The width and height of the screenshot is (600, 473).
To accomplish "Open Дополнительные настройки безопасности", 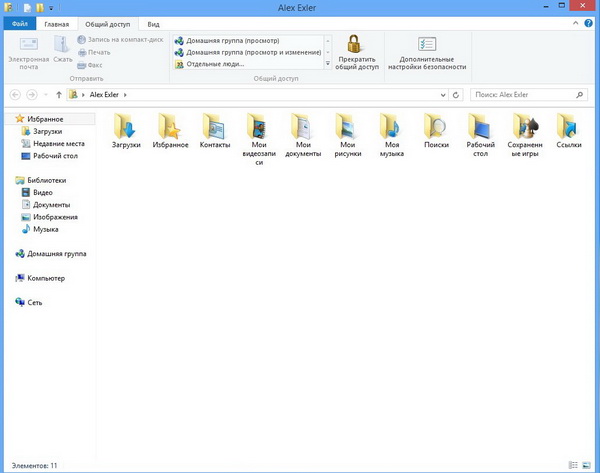I will click(x=427, y=45).
